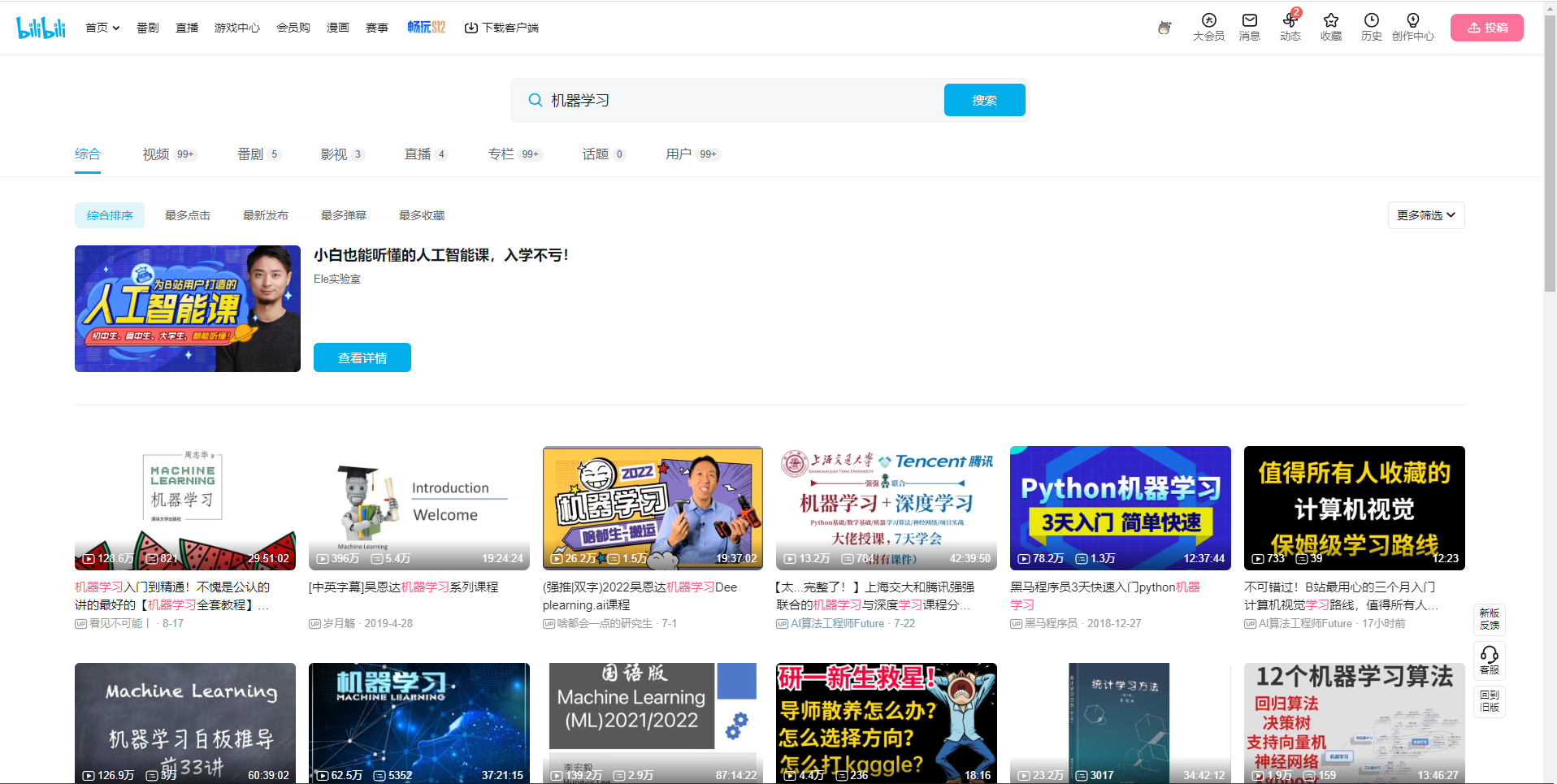1557x784 pixels.
Task: Select the 最多收藏 sort option
Action: 422,215
